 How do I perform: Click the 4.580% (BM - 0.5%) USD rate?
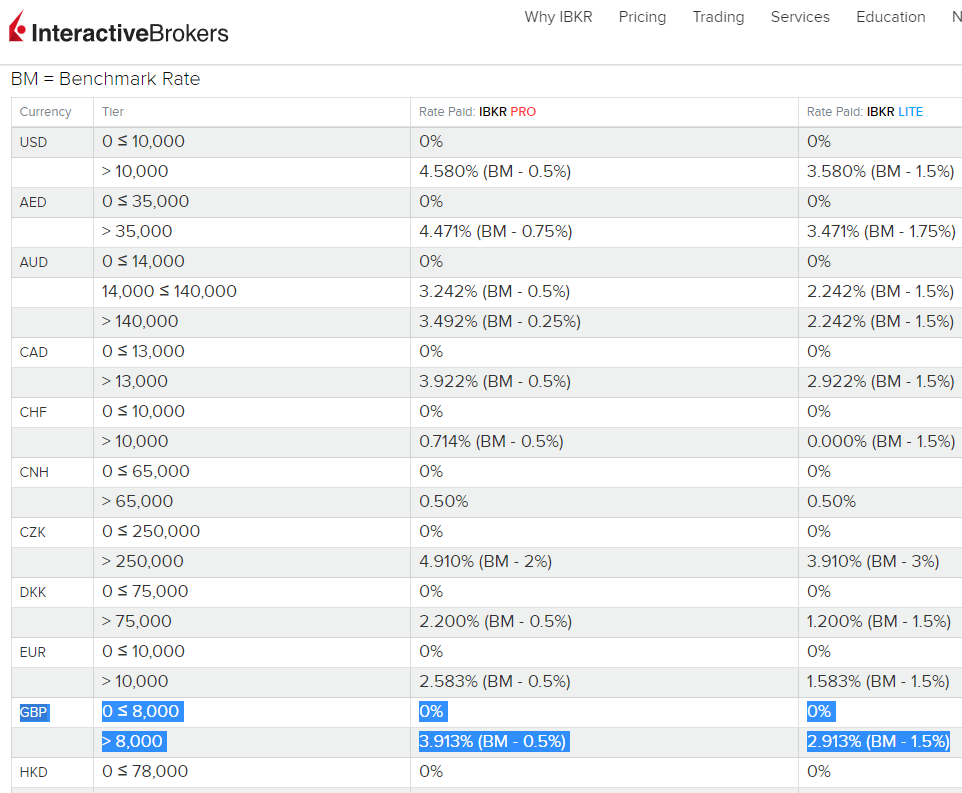coord(495,172)
